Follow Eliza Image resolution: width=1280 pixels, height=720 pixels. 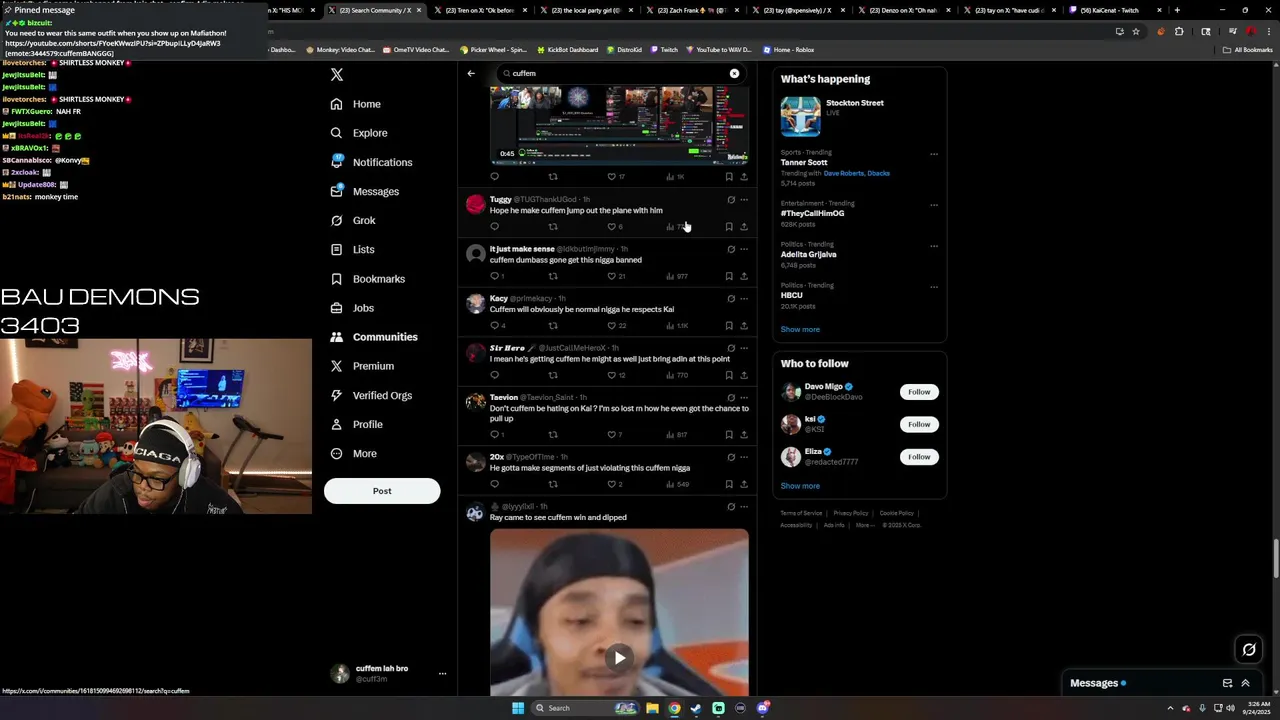[x=919, y=457]
